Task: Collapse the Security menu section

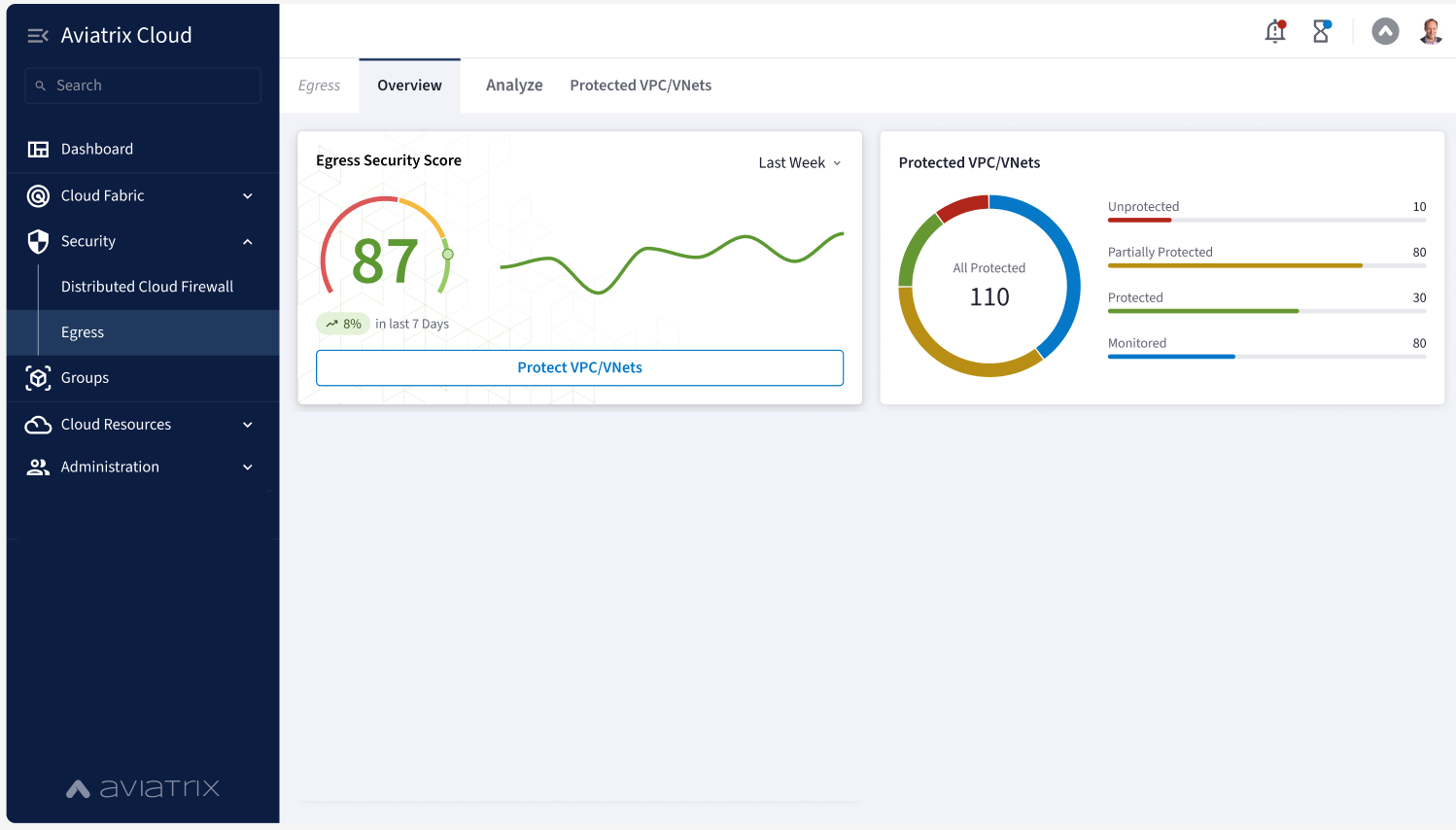Action: point(248,241)
